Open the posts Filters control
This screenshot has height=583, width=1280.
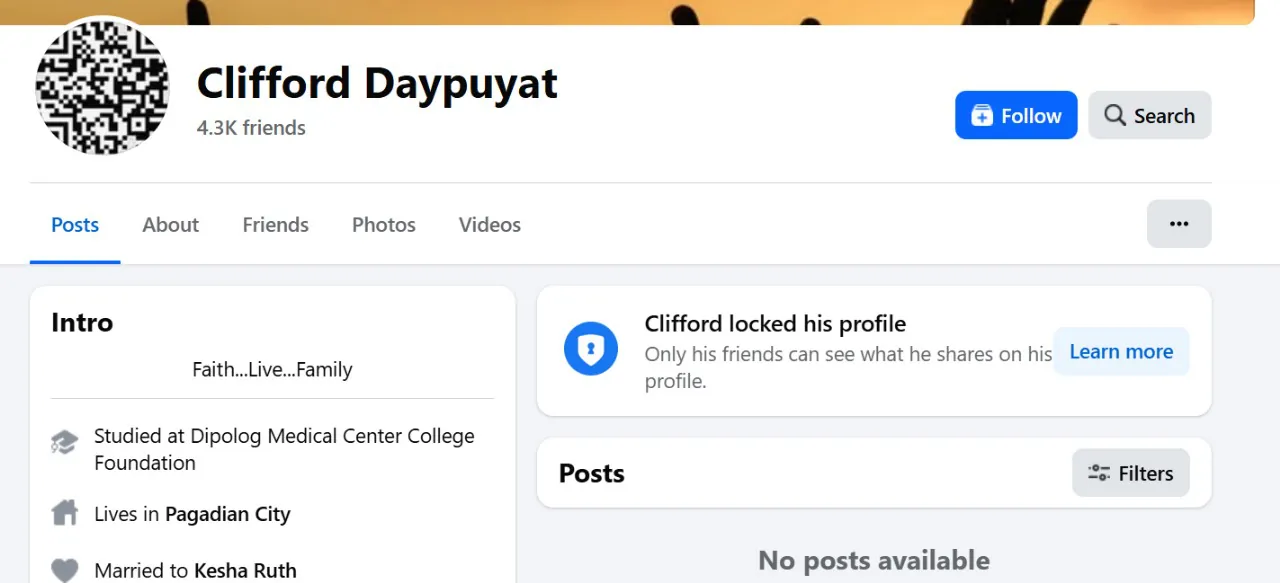coord(1130,474)
